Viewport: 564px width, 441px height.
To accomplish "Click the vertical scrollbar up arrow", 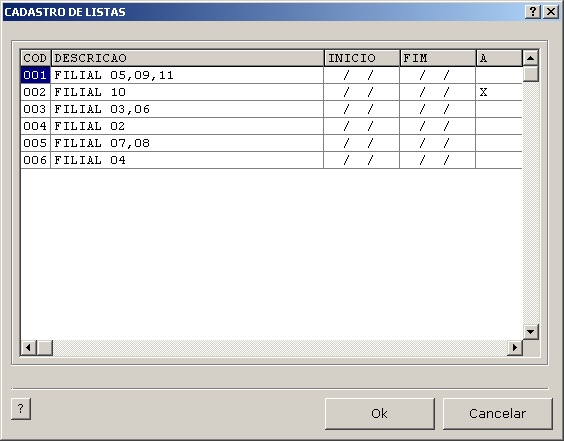I will click(531, 58).
